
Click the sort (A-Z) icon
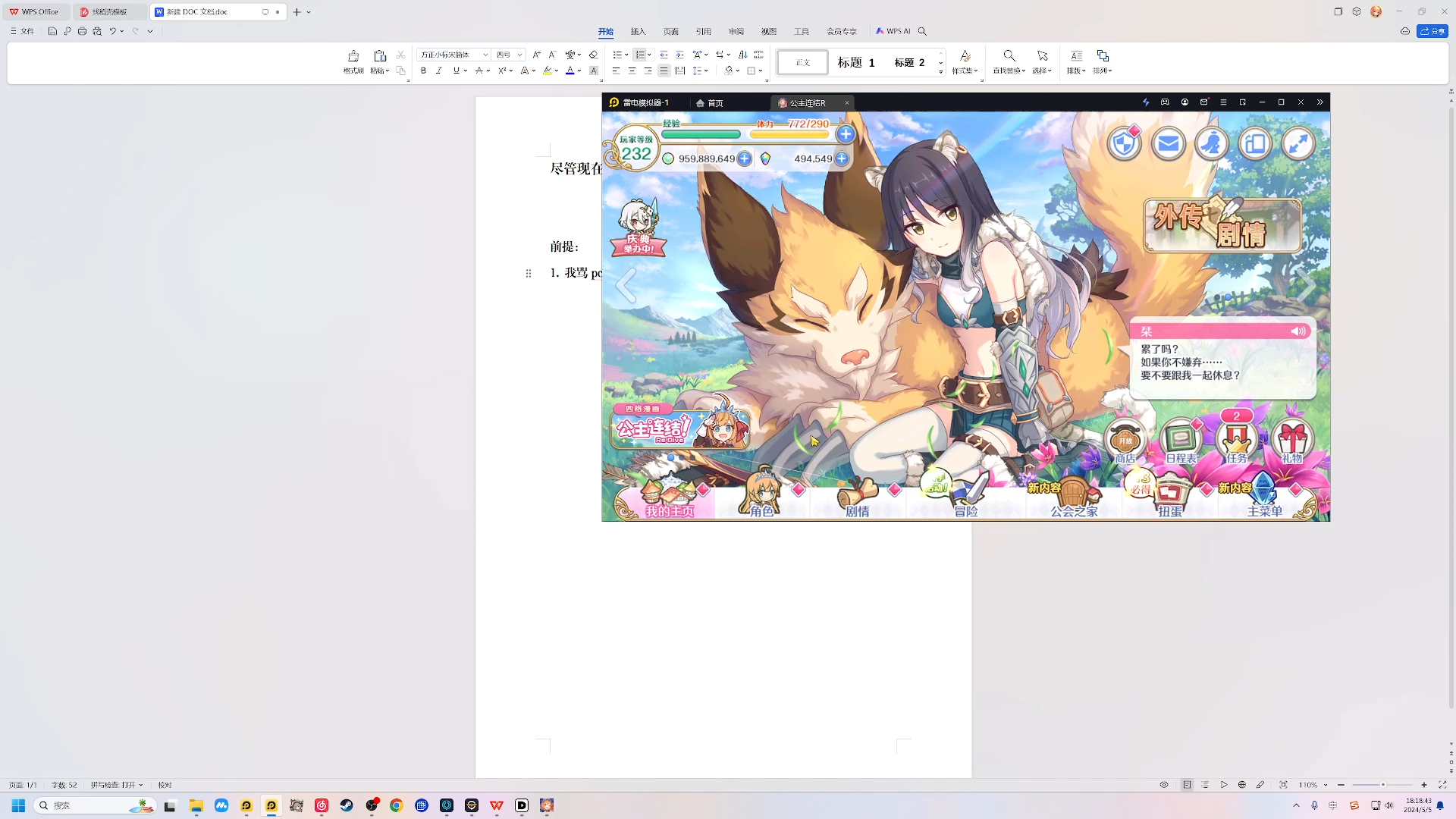point(742,55)
